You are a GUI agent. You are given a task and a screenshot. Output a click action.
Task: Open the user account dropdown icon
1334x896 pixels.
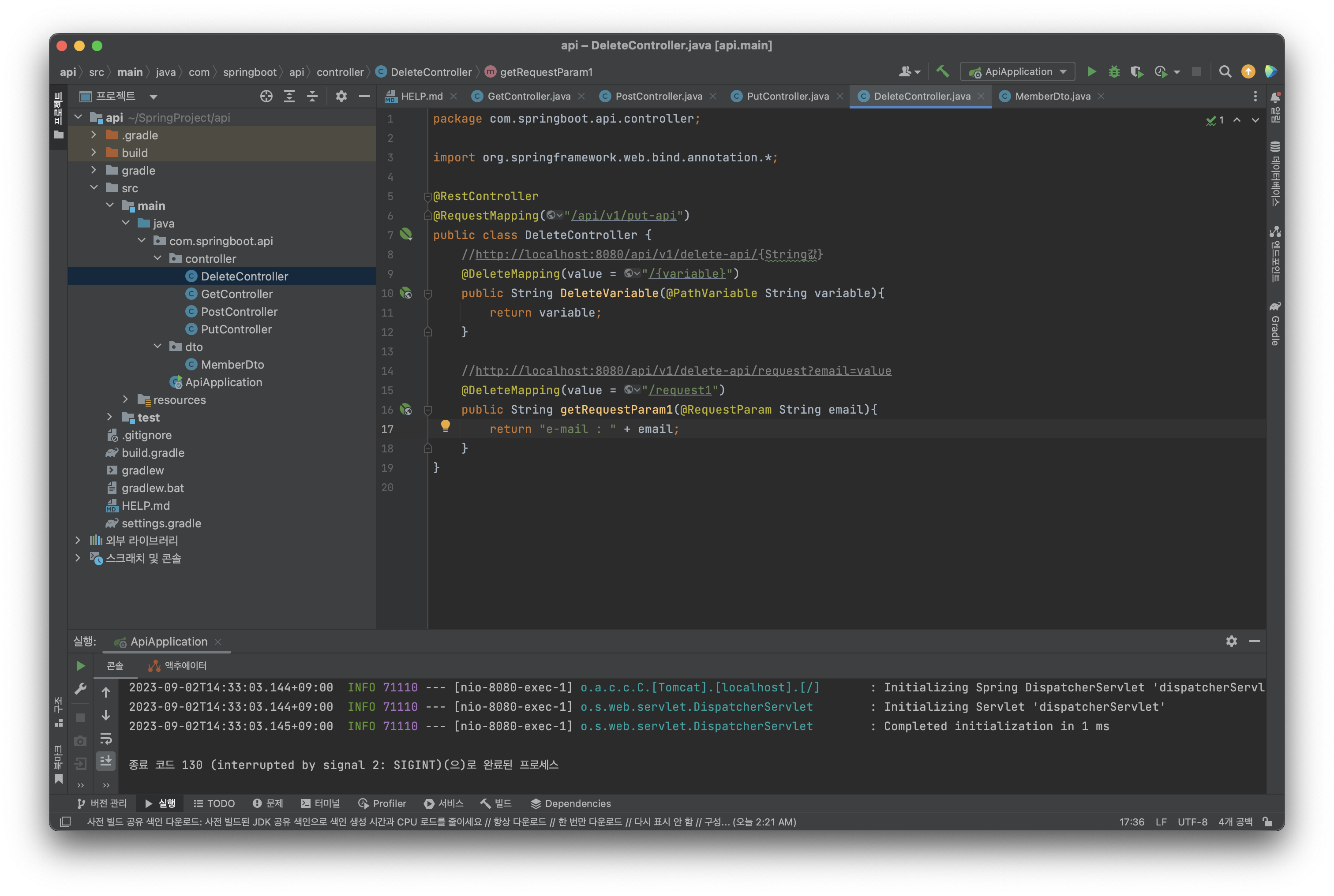pyautogui.click(x=909, y=72)
